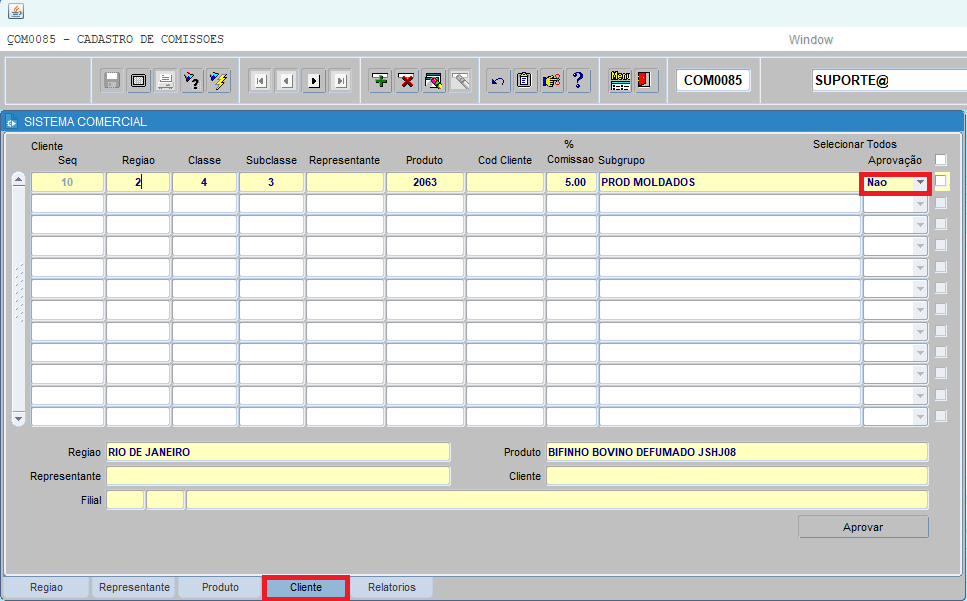The width and height of the screenshot is (967, 601).
Task: Click the COM0085 program code field
Action: click(713, 80)
